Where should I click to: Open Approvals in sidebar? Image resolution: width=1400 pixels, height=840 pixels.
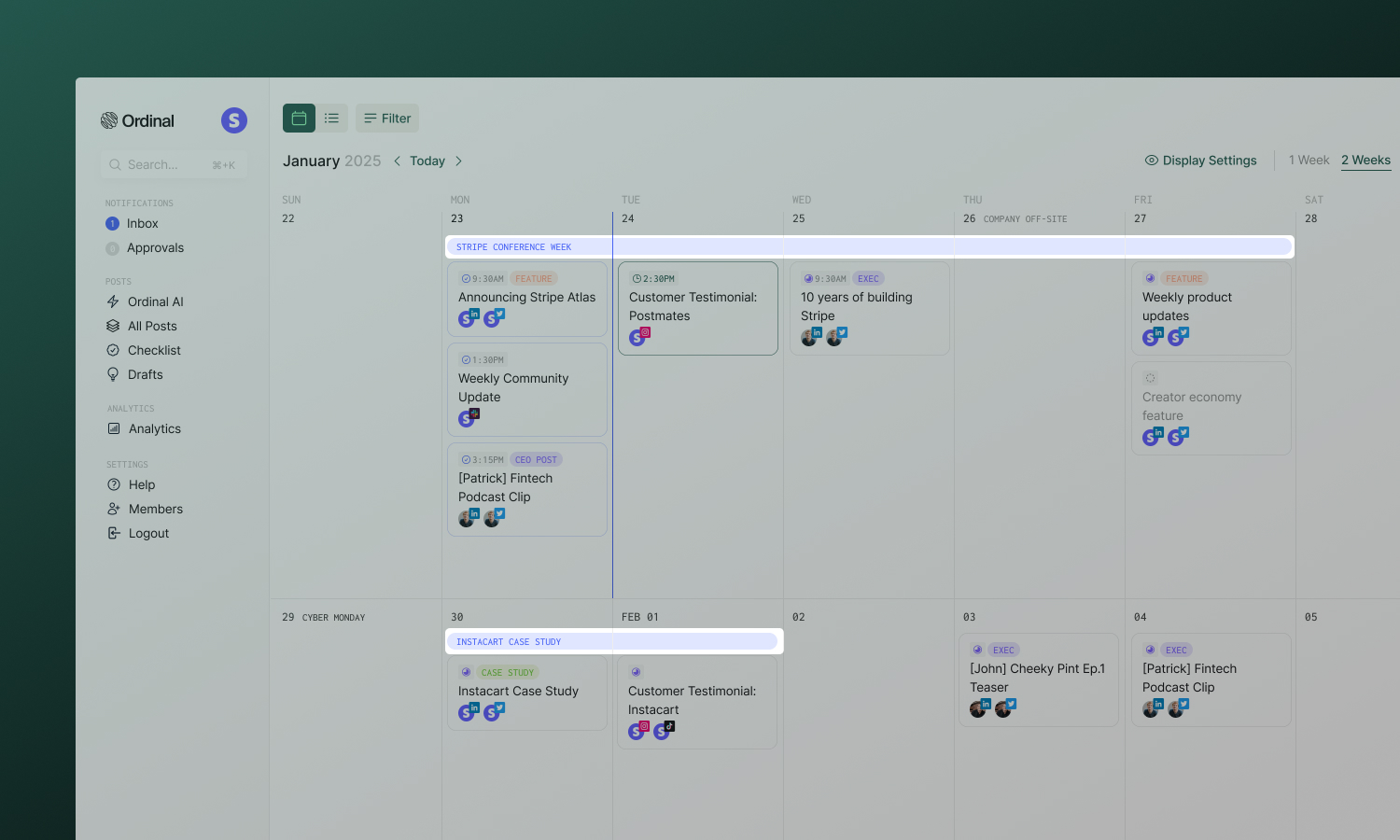[x=155, y=247]
